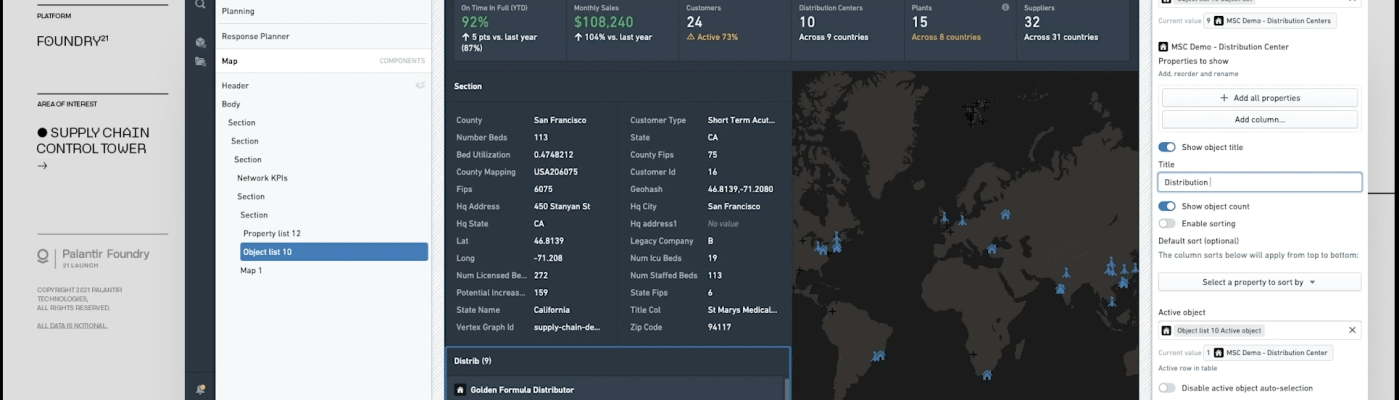
Task: Click the info icon on the Plants card
Action: click(1005, 7)
